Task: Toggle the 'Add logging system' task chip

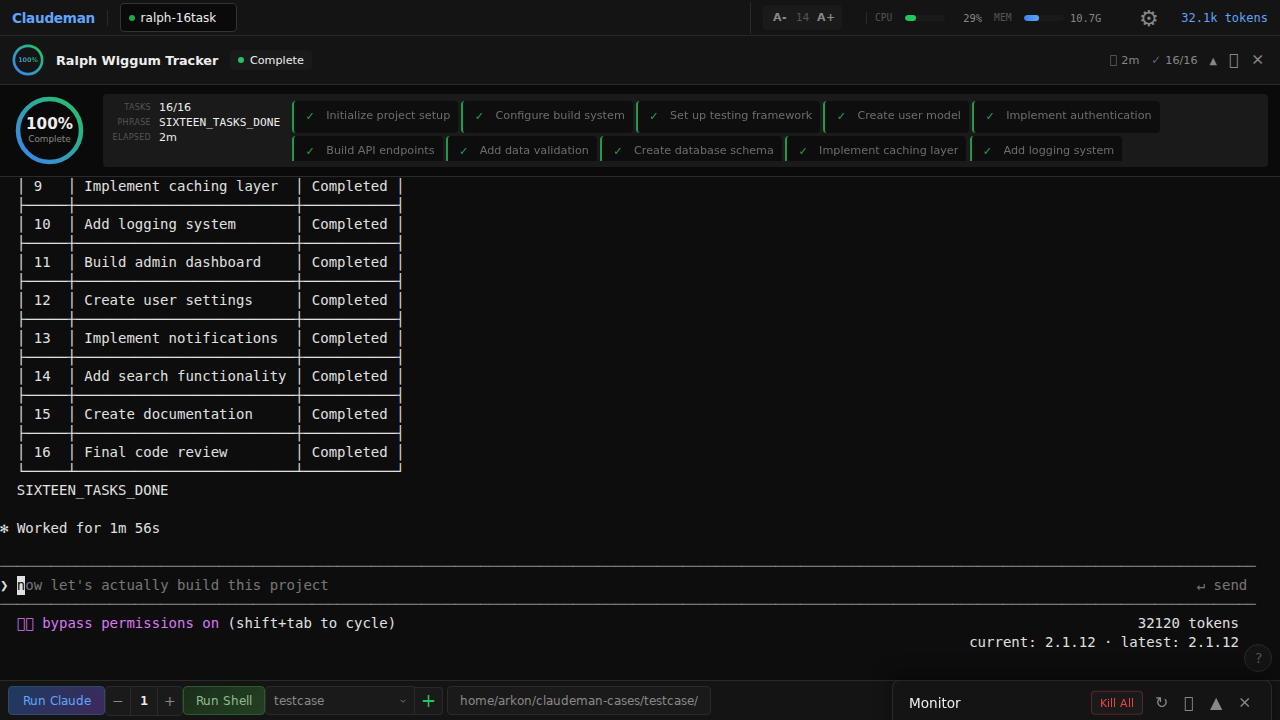Action: [x=1047, y=150]
